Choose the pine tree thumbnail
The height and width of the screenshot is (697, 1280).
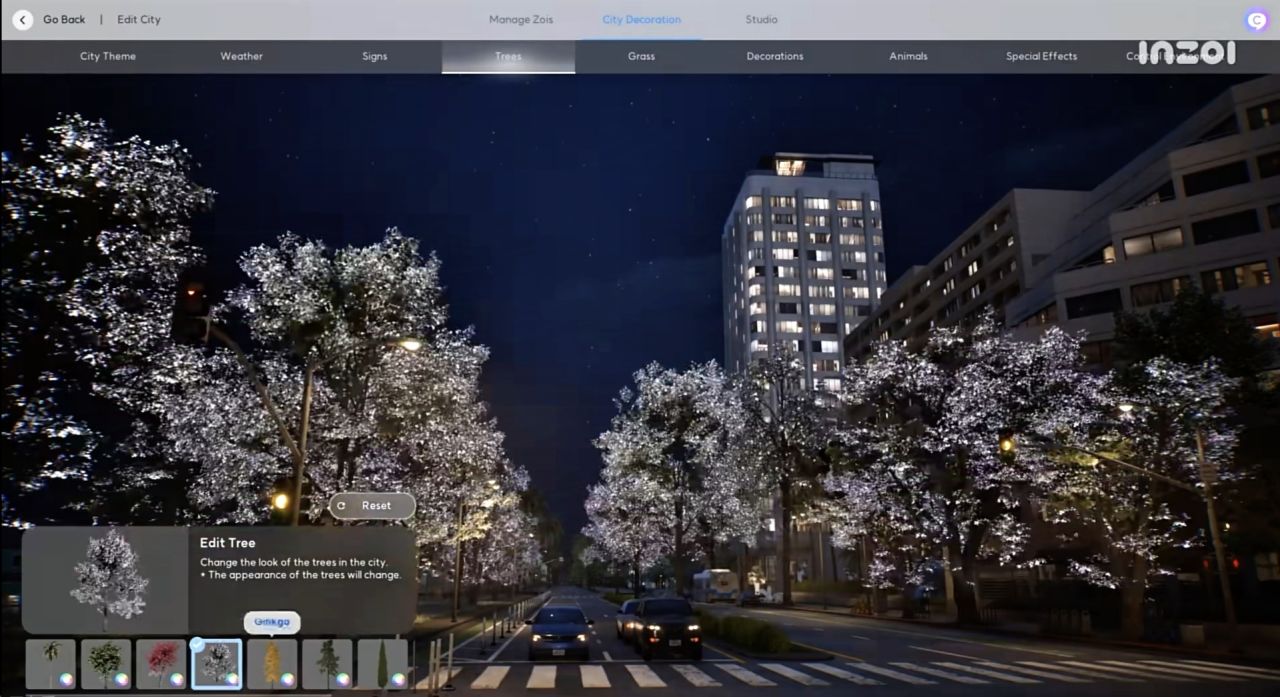point(327,664)
